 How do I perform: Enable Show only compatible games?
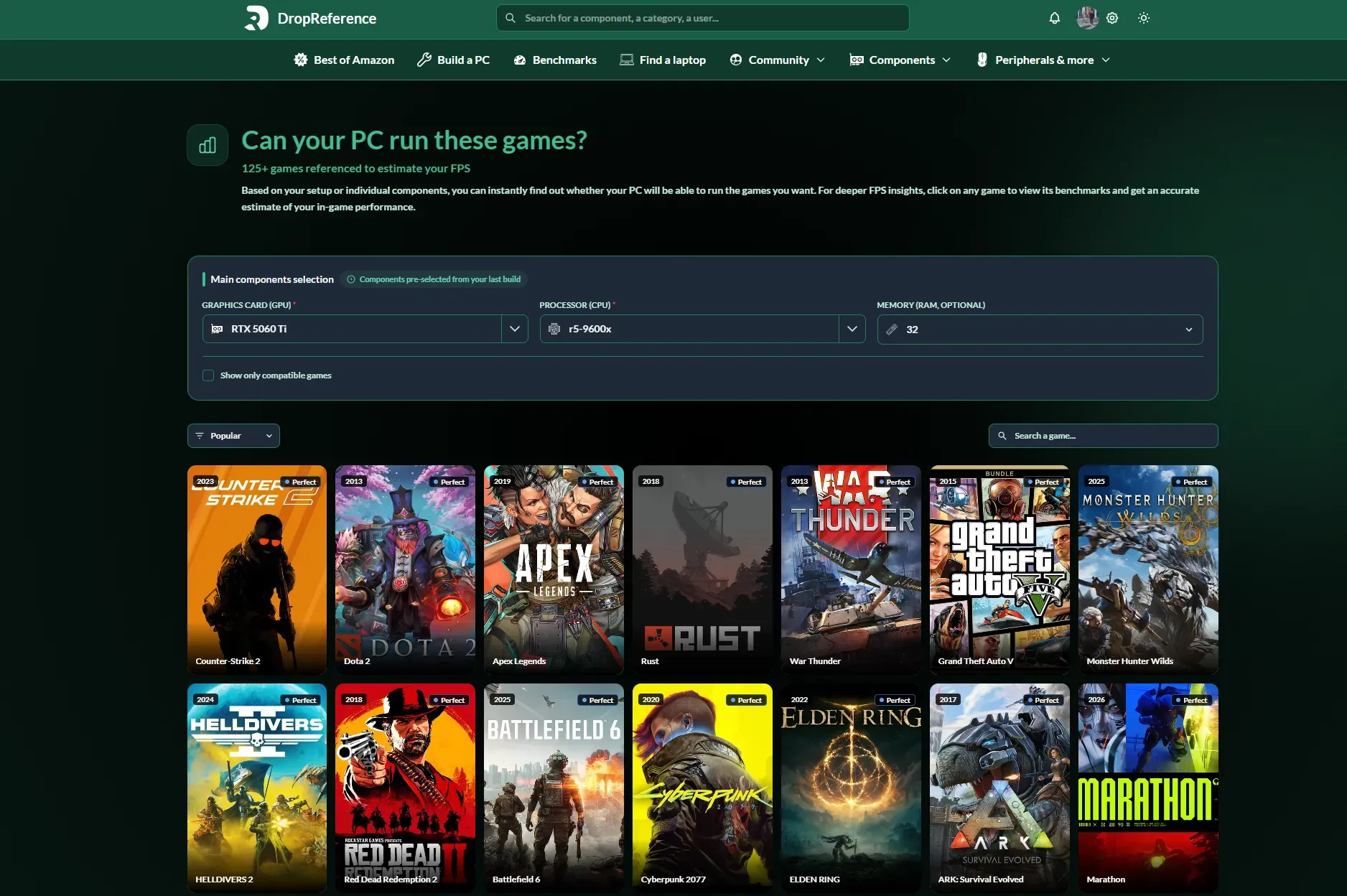click(208, 375)
